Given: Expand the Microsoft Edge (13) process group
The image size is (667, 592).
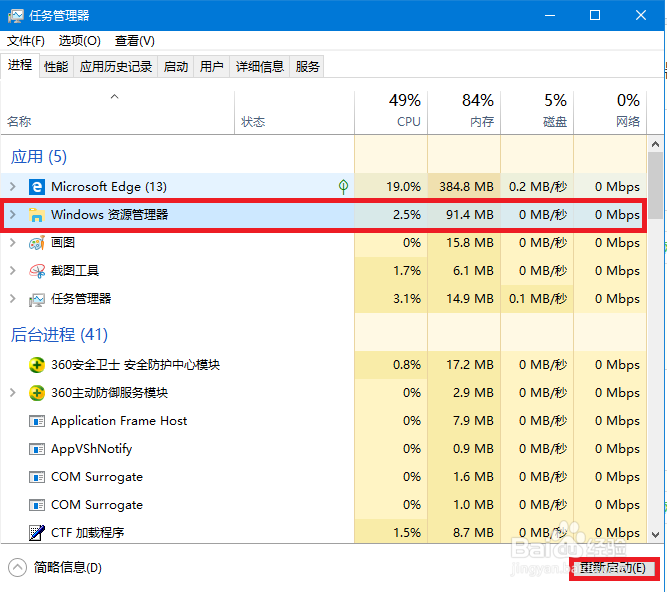Looking at the screenshot, I should pos(13,187).
